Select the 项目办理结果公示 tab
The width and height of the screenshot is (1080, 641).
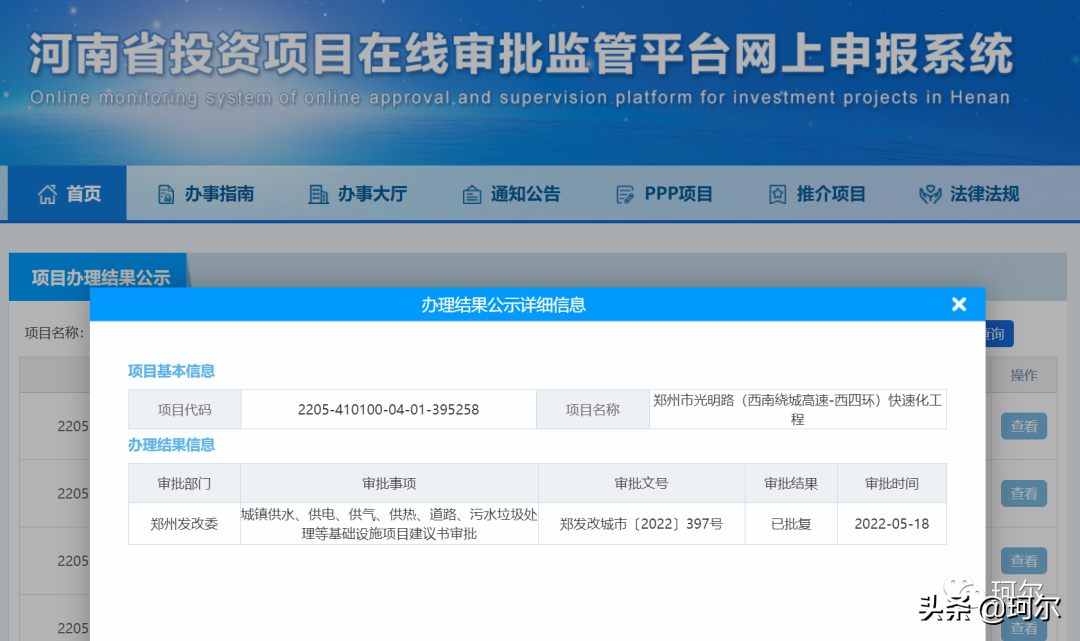tap(98, 277)
